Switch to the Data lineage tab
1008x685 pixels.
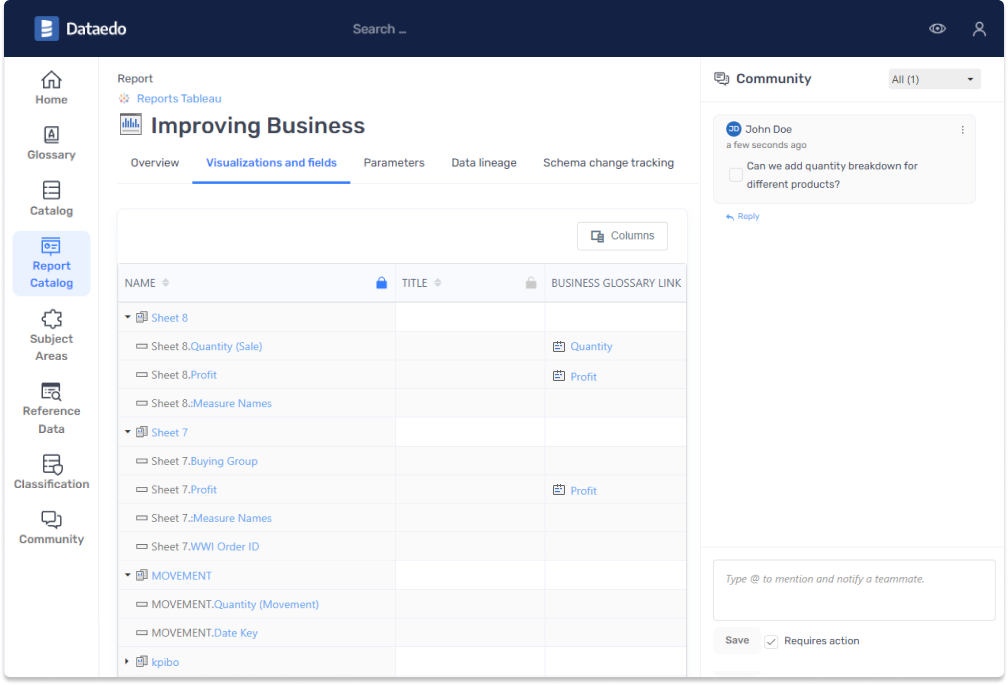pyautogui.click(x=484, y=163)
